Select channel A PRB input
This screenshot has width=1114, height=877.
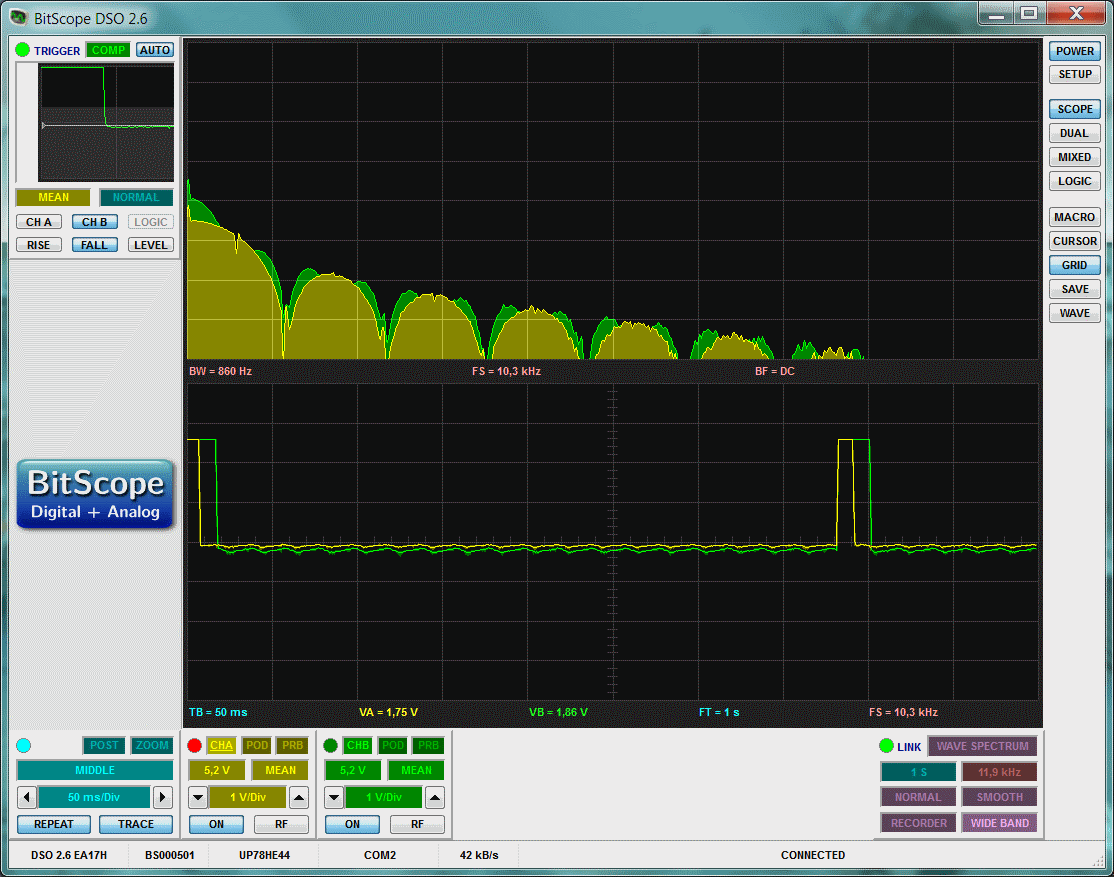pos(292,746)
